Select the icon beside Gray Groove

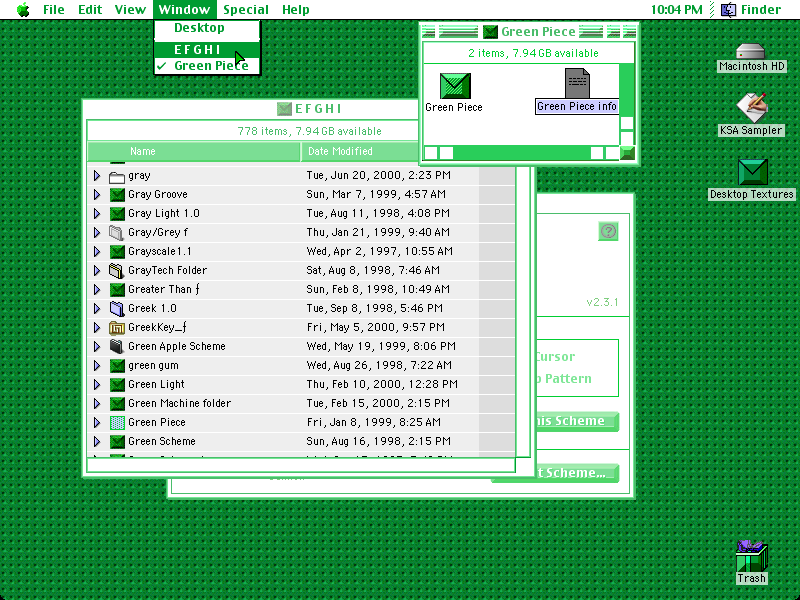pyautogui.click(x=117, y=195)
